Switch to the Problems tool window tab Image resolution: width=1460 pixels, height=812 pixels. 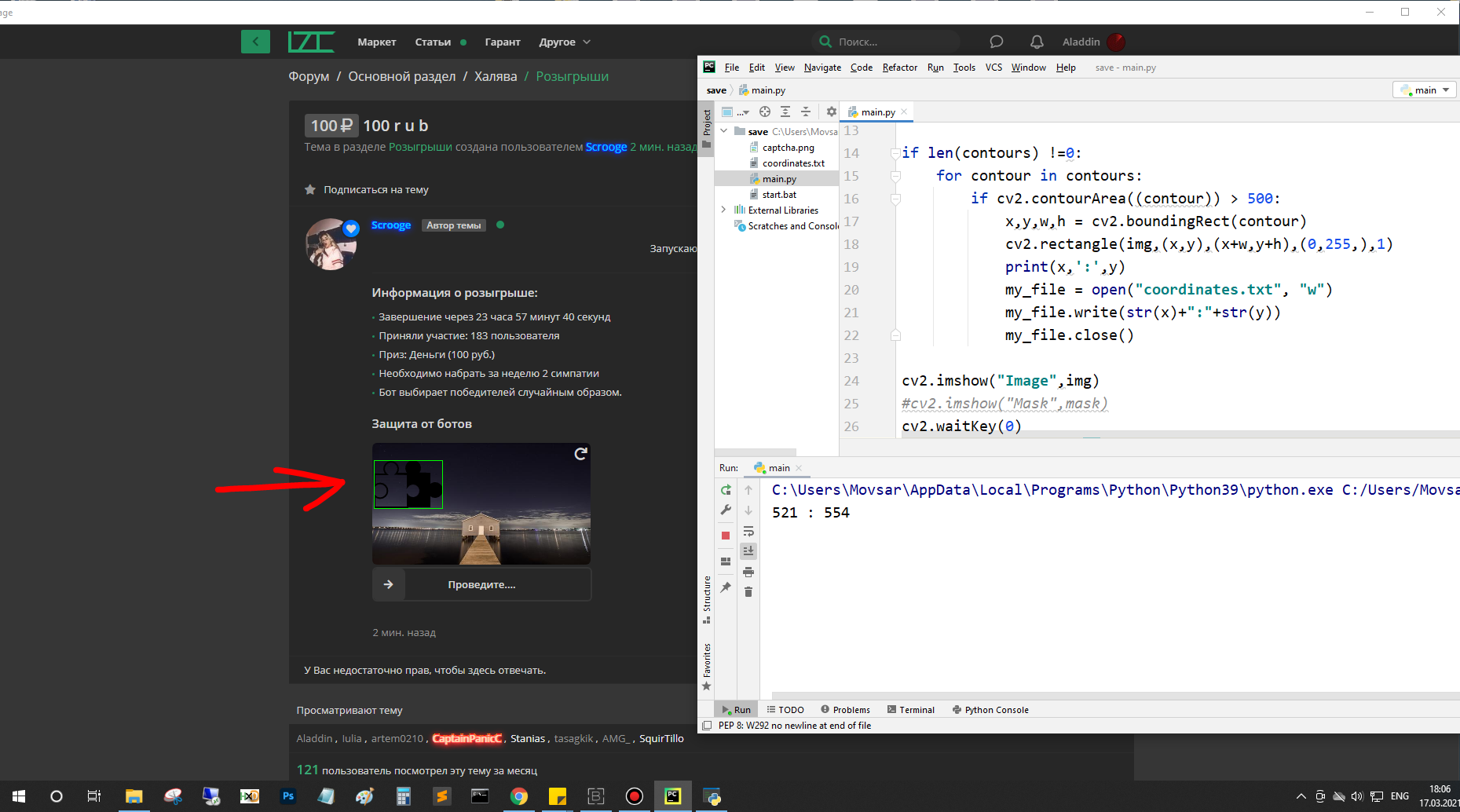(x=845, y=710)
